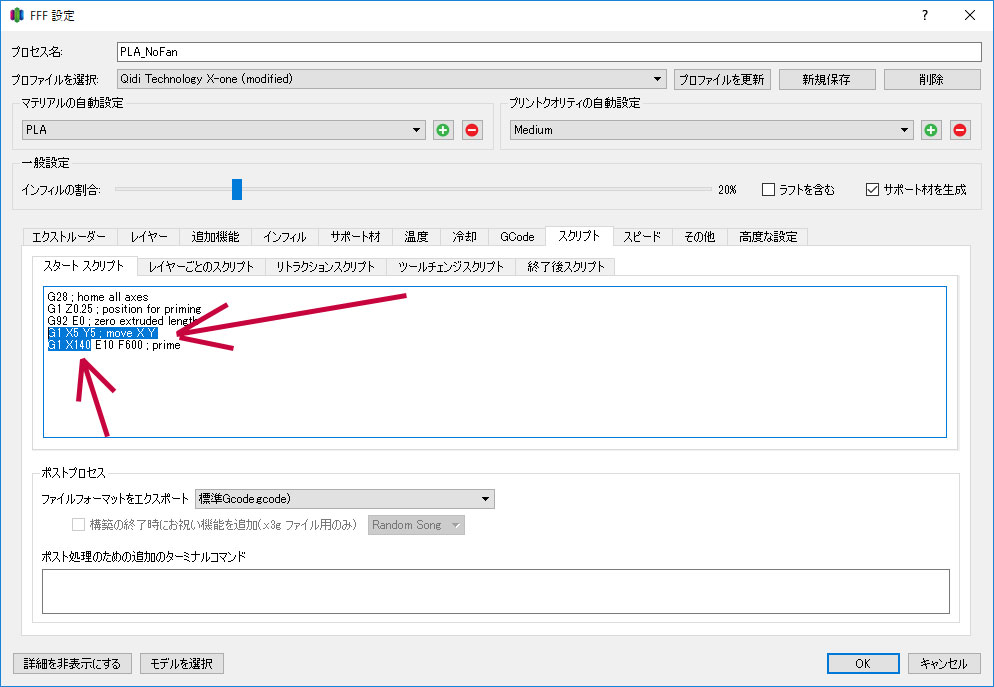Uncheck the サポート材を生成 checkbox
This screenshot has width=994, height=687.
click(x=872, y=189)
